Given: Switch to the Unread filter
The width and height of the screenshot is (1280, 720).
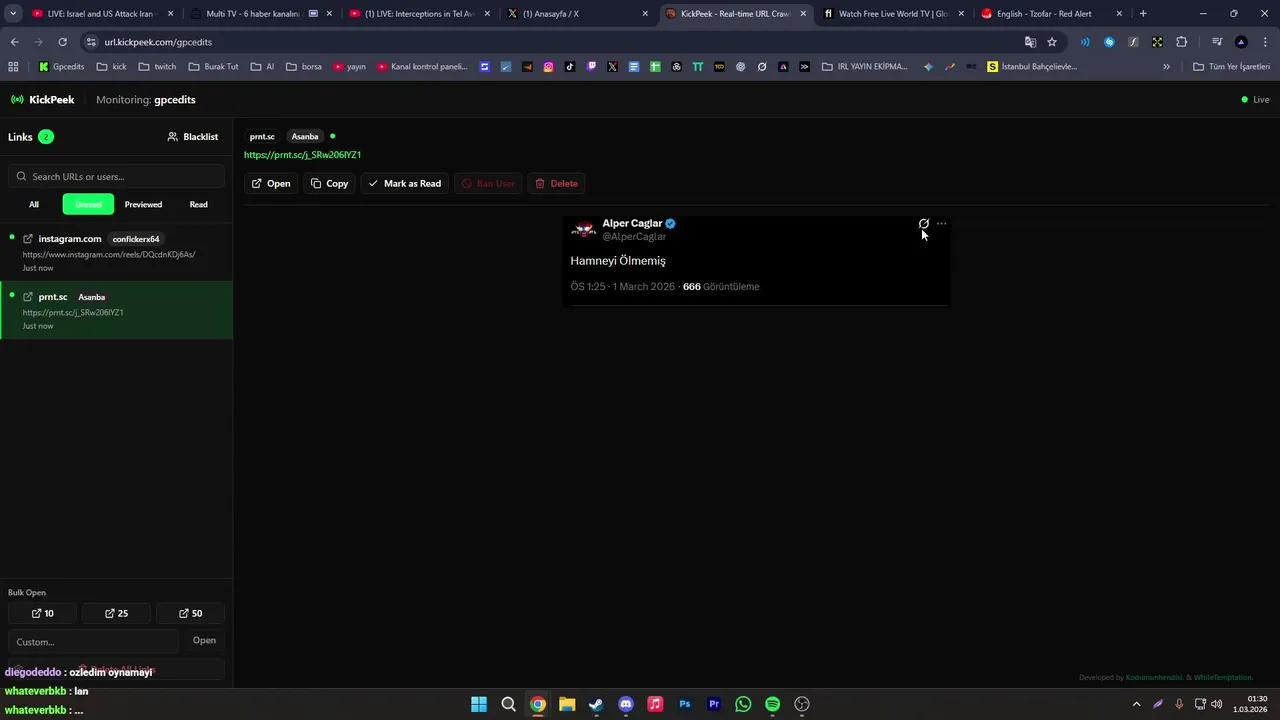Looking at the screenshot, I should coord(88,204).
